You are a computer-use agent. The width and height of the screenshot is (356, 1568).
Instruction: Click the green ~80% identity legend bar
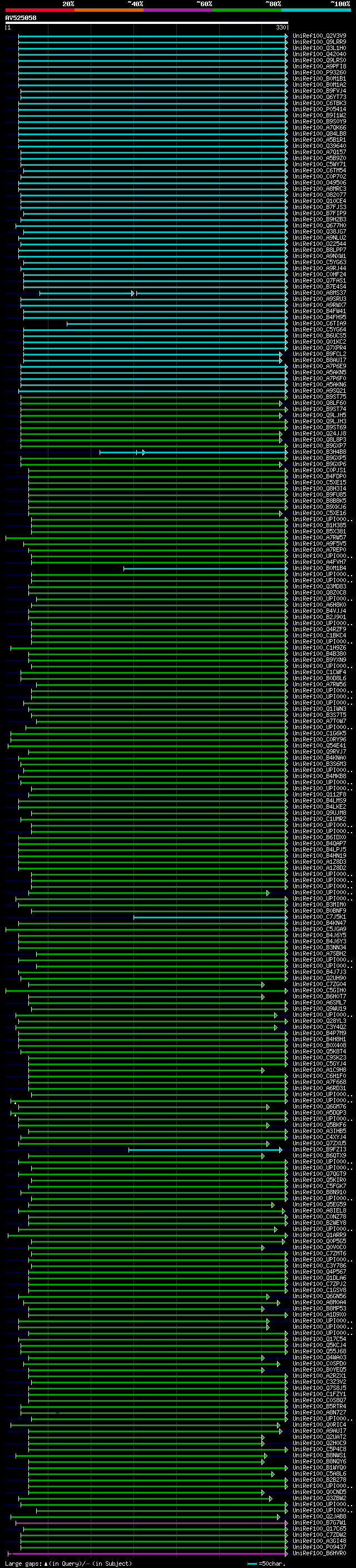[247, 10]
